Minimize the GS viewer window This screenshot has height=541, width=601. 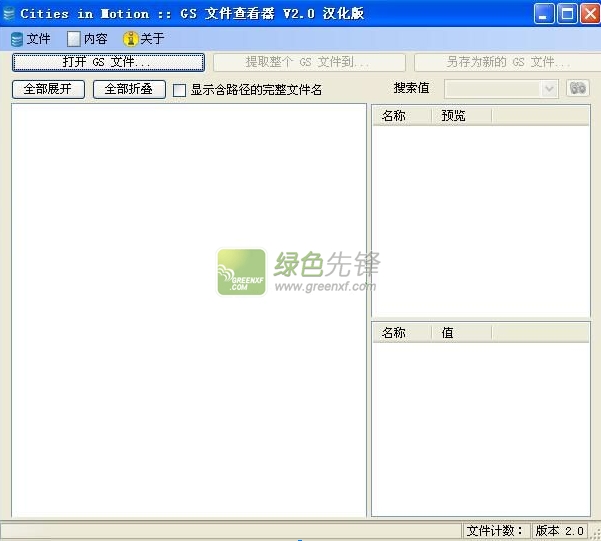pos(544,13)
